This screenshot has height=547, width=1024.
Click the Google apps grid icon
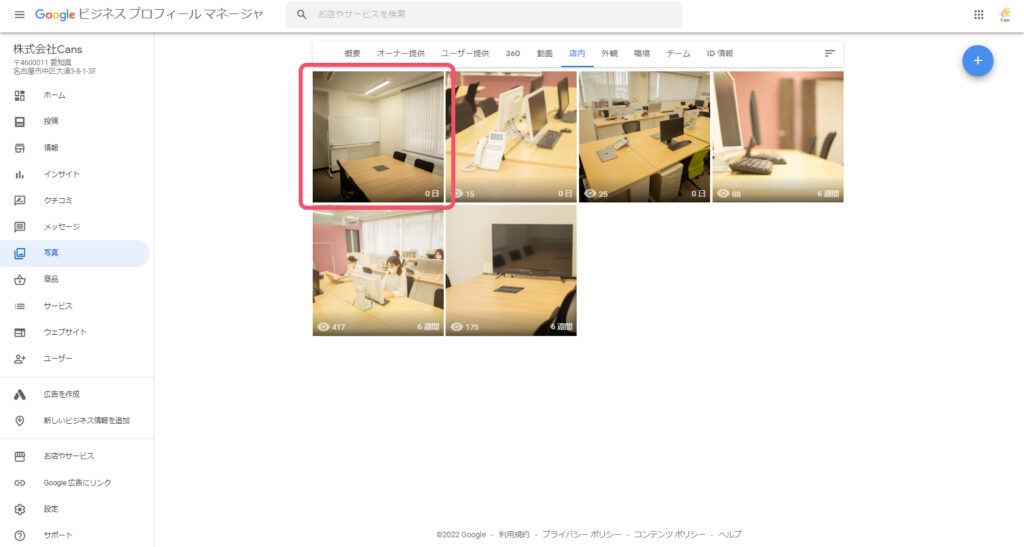(978, 15)
